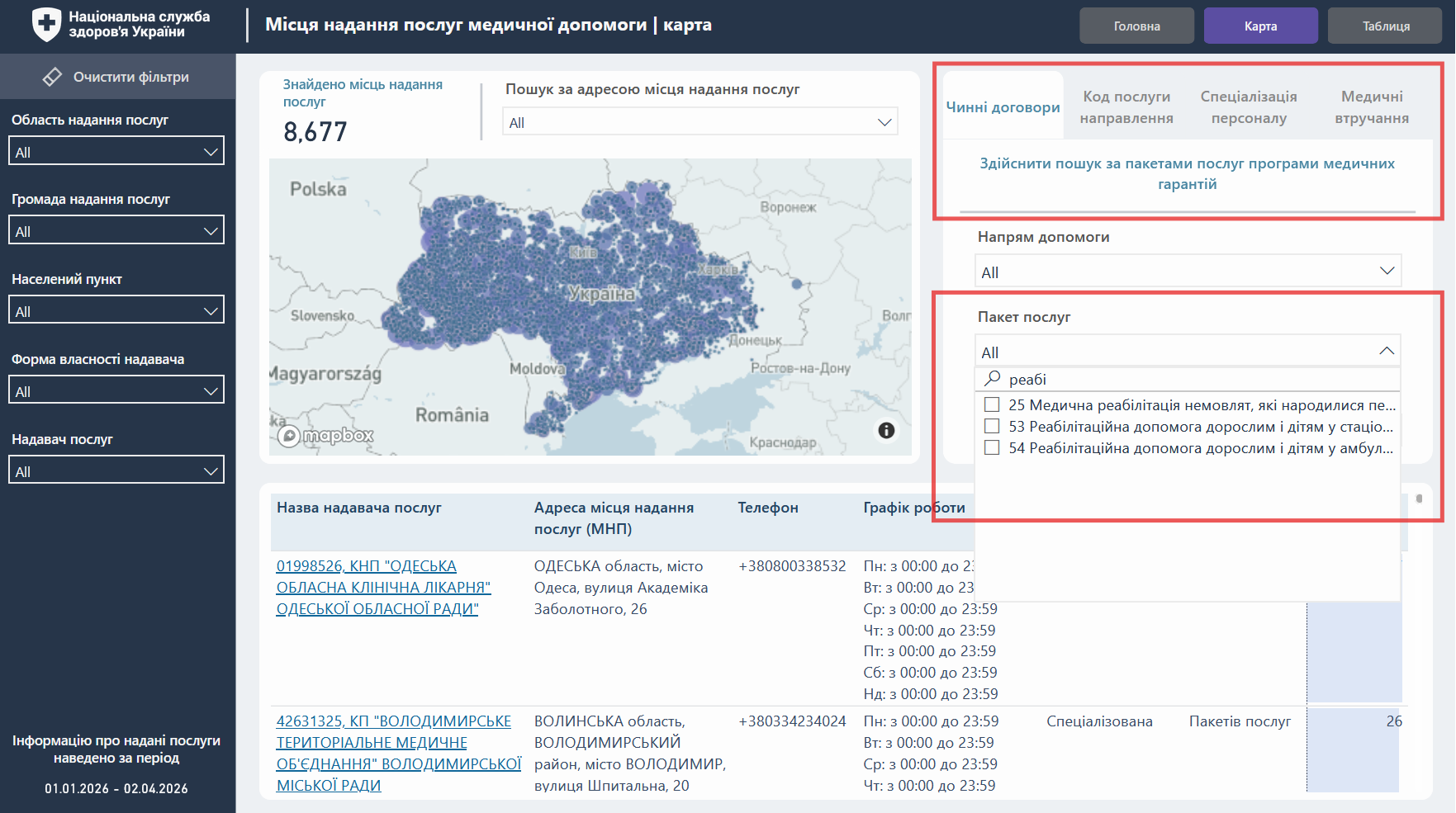1456x813 pixels.
Task: Select the Карта view button
Action: click(x=1260, y=26)
